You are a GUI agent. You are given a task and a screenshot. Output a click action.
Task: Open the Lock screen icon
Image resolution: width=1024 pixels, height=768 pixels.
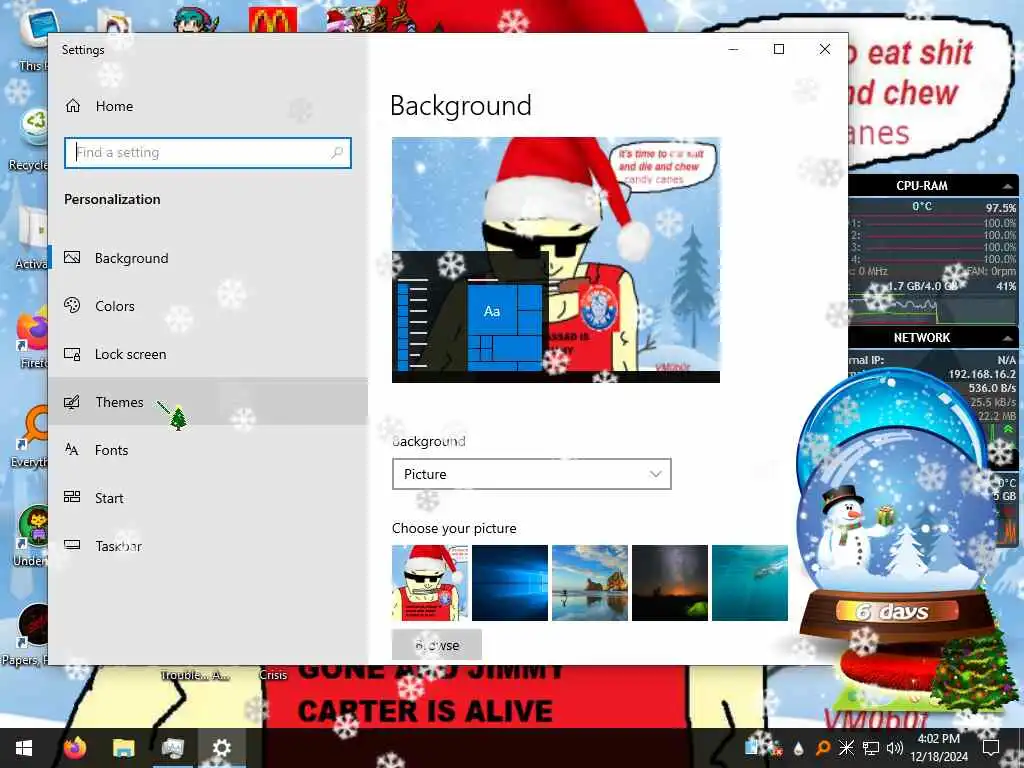click(72, 354)
